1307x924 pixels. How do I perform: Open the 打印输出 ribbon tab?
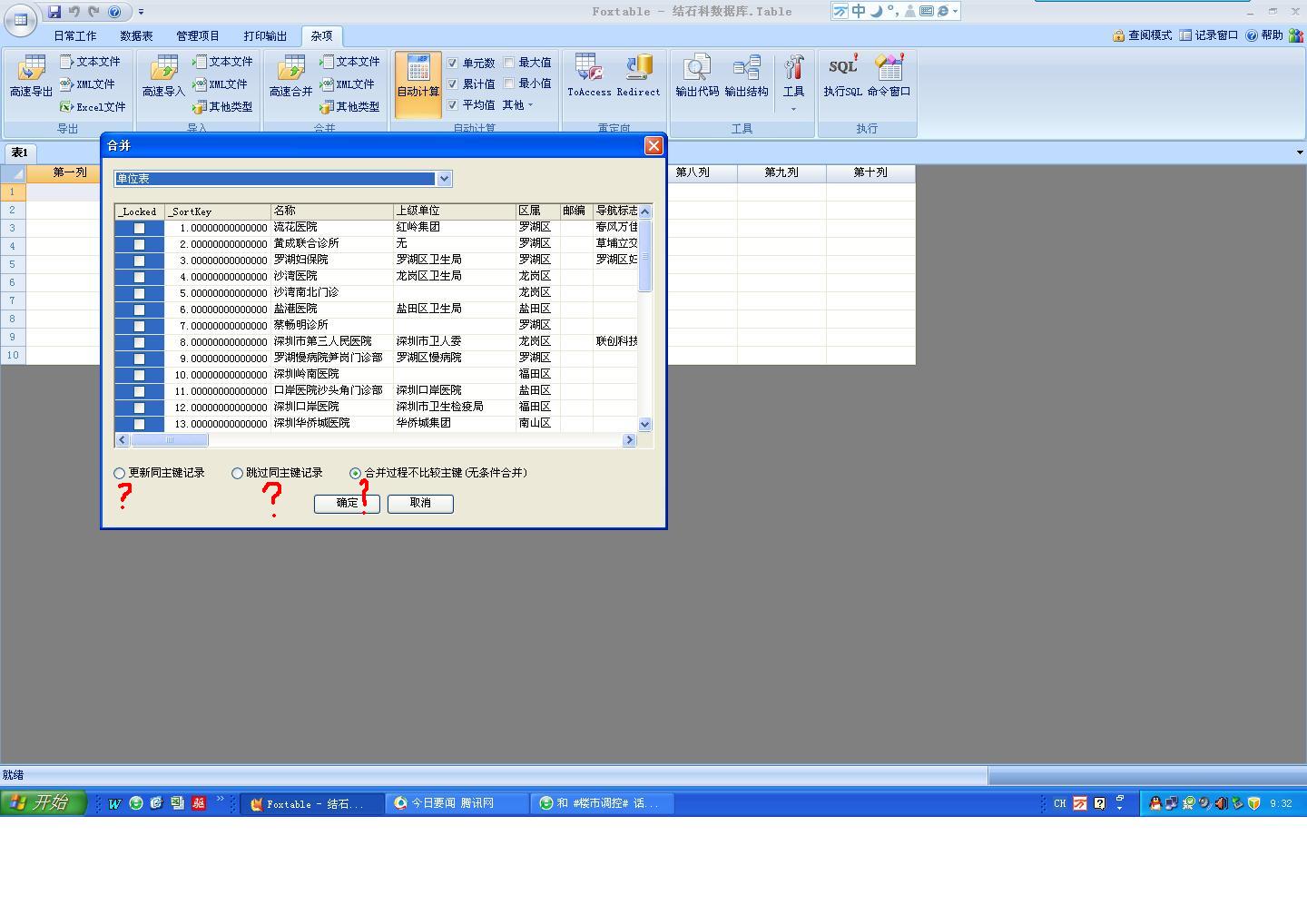point(265,36)
